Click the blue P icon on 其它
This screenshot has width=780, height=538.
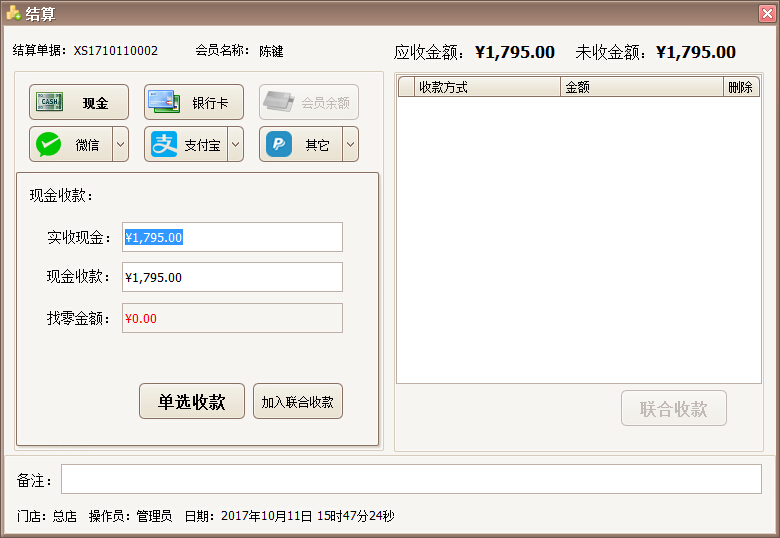(279, 144)
